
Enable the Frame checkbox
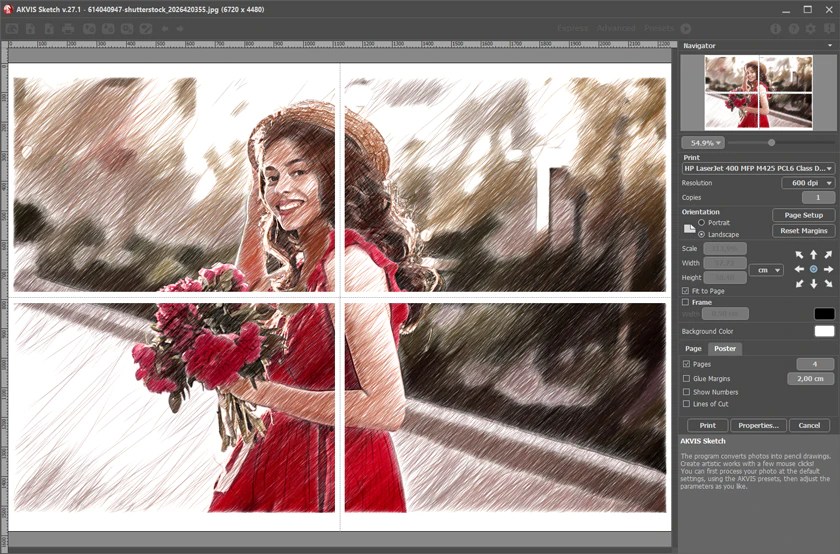click(685, 302)
